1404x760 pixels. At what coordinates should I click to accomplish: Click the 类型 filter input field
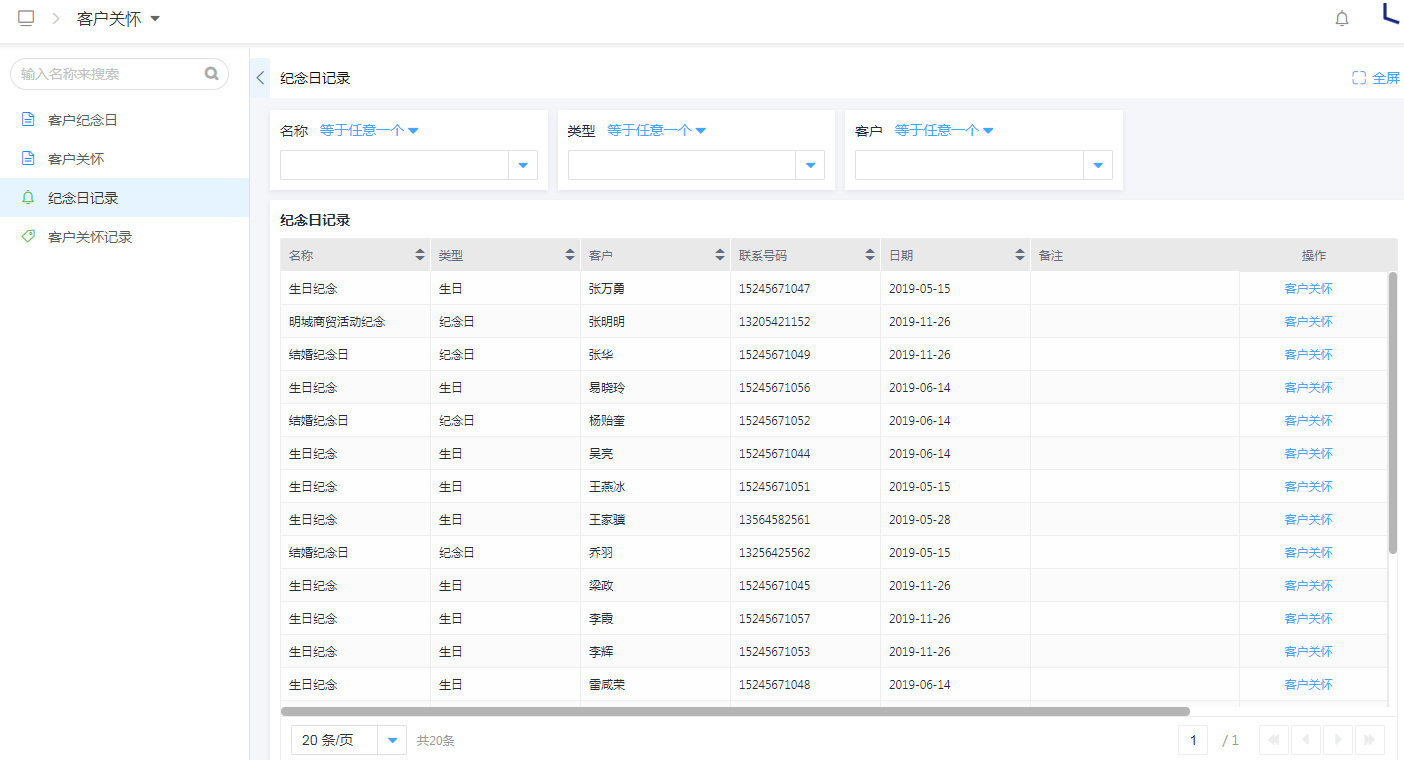(682, 165)
